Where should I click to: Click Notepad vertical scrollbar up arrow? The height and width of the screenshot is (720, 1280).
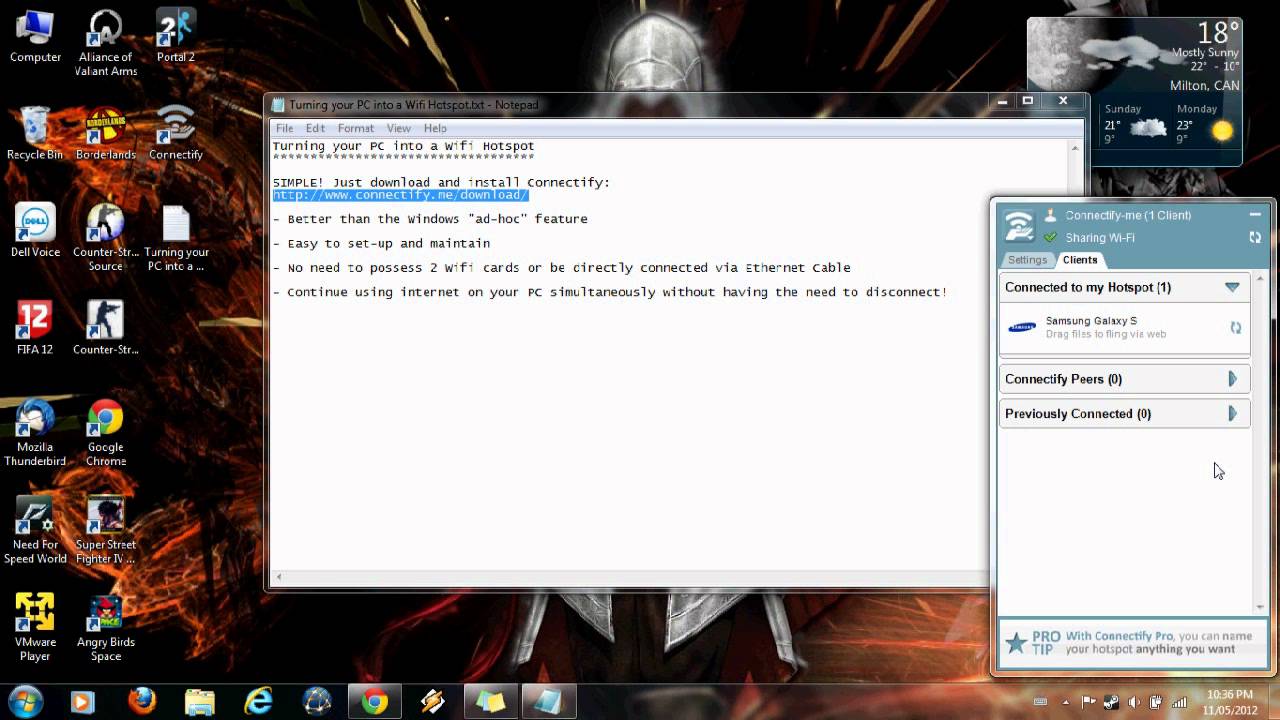click(x=1076, y=148)
